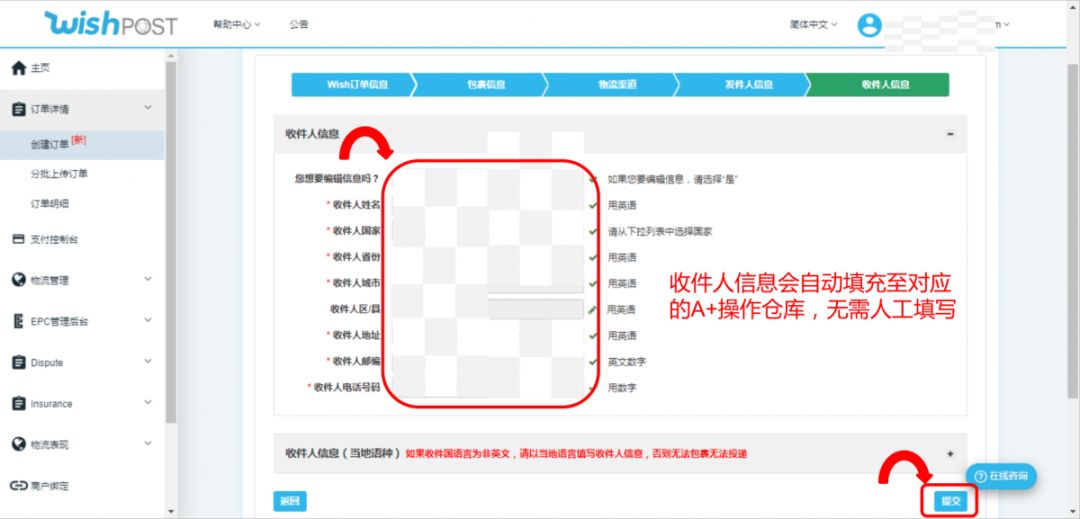Expand the 物流表现 section chevron
The height and width of the screenshot is (519, 1080).
pyautogui.click(x=147, y=443)
